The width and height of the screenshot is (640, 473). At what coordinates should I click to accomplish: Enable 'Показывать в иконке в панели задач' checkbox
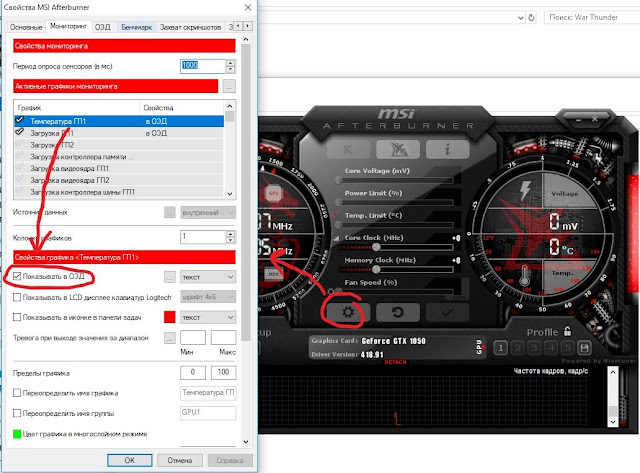17,317
